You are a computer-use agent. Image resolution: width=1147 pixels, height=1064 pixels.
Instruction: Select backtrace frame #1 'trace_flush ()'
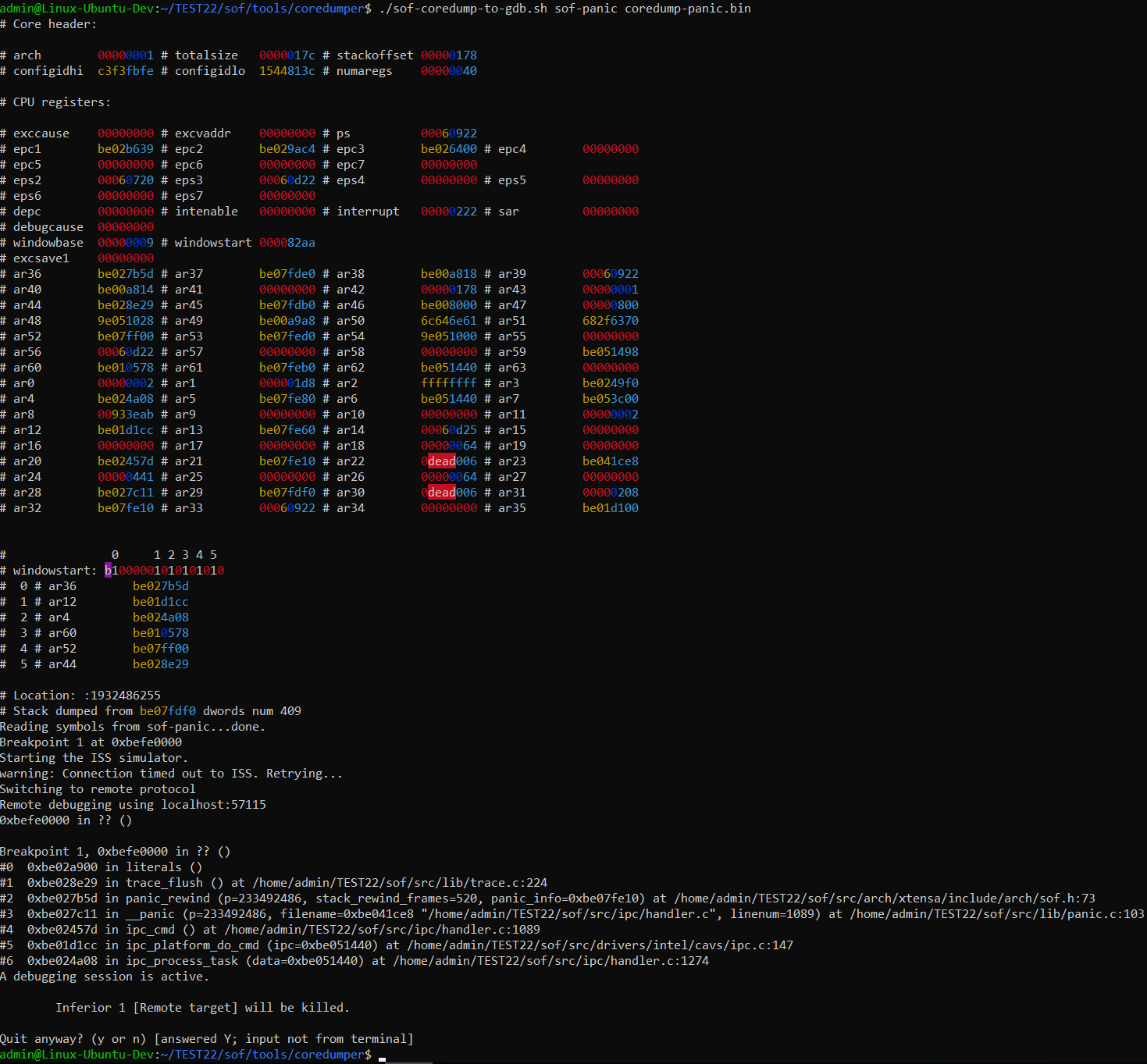click(x=273, y=883)
